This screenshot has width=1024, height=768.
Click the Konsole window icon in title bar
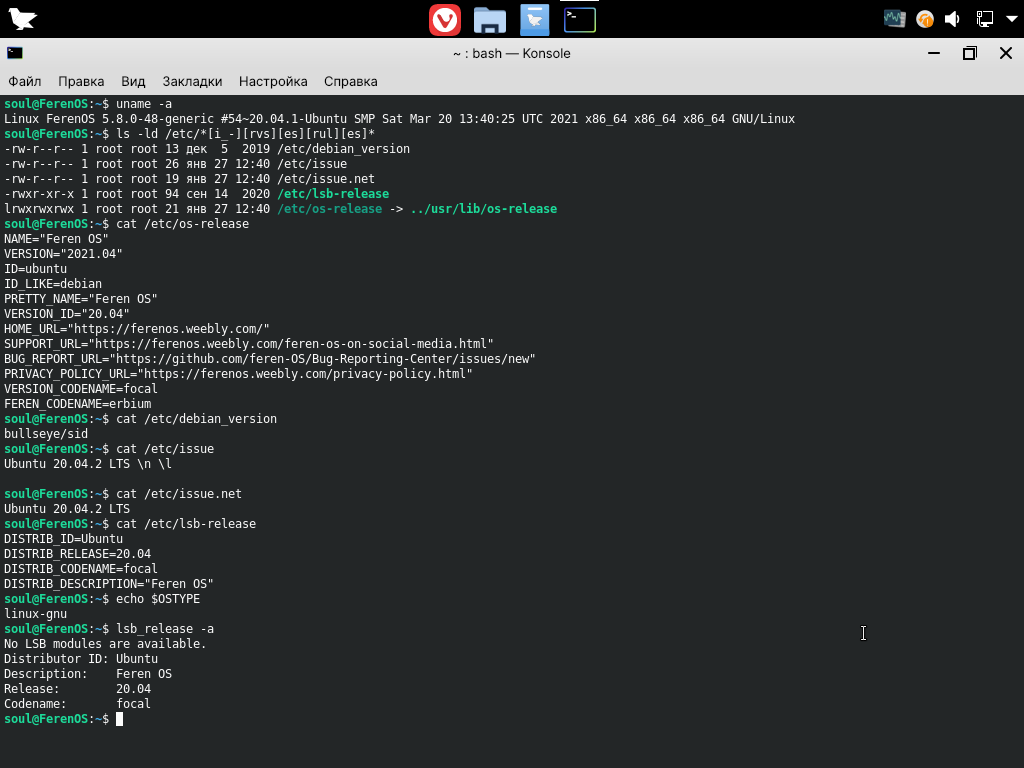[x=14, y=53]
